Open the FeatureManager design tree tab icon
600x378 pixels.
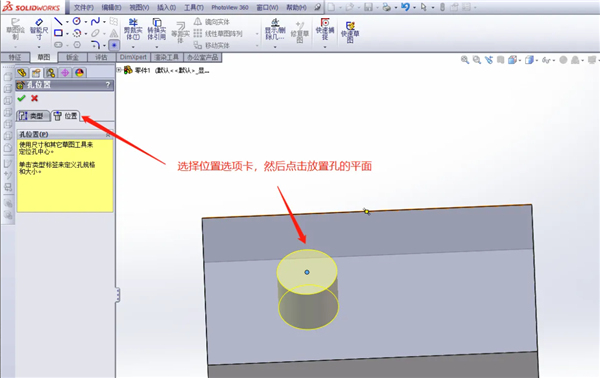pyautogui.click(x=22, y=73)
